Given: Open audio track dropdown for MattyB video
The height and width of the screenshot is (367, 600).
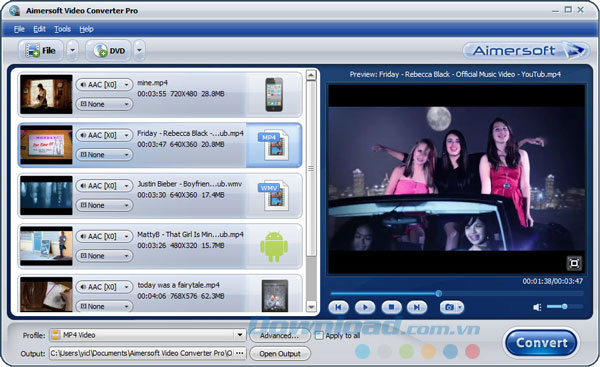Looking at the screenshot, I should pyautogui.click(x=104, y=236).
